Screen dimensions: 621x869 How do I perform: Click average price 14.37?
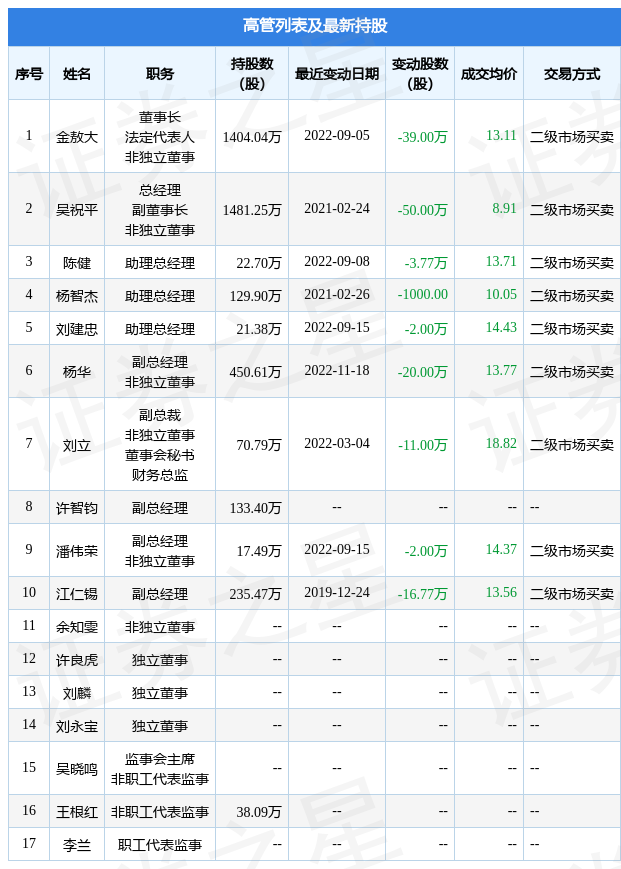(x=501, y=549)
